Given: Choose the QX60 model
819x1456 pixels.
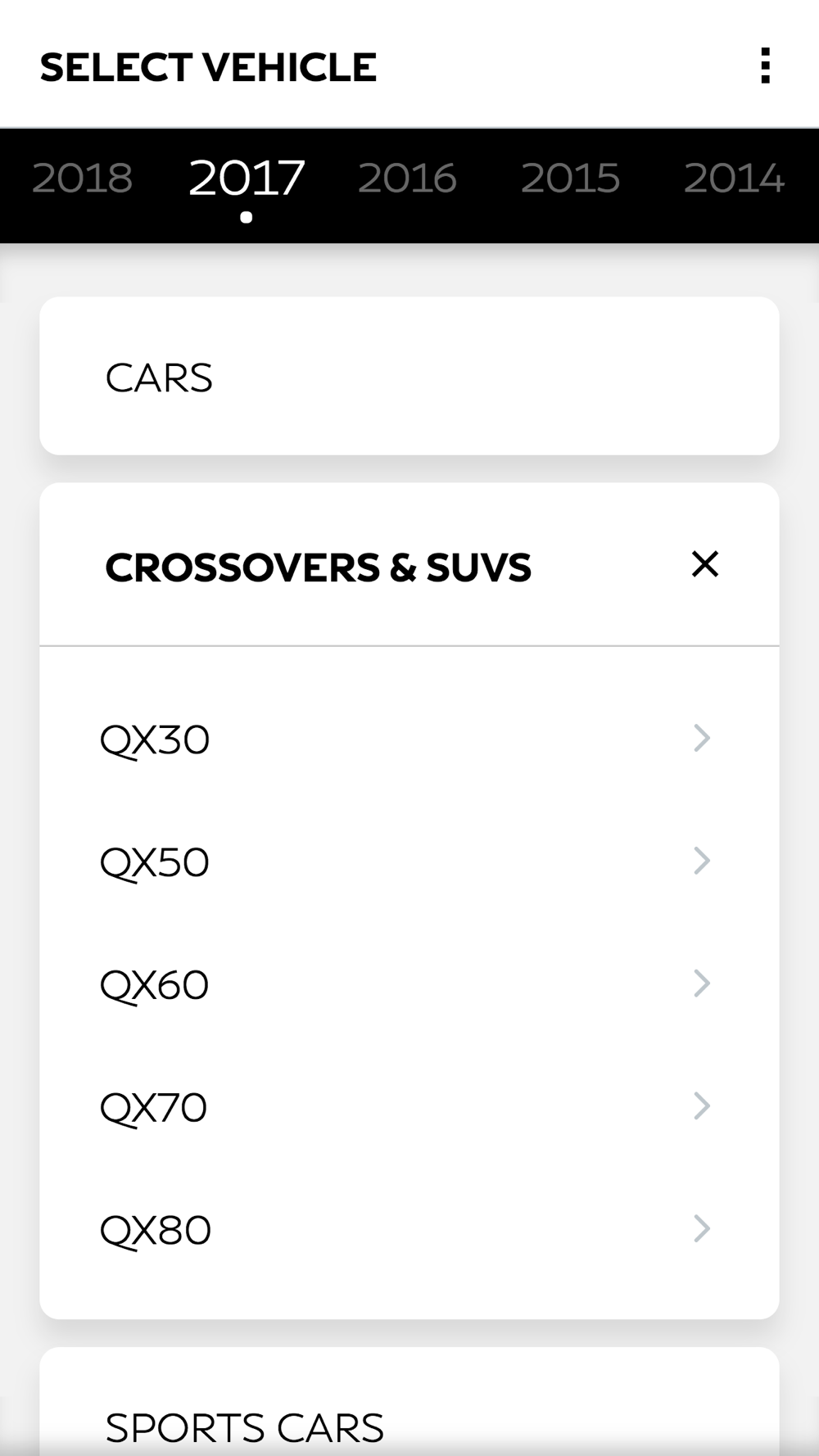Looking at the screenshot, I should point(409,984).
